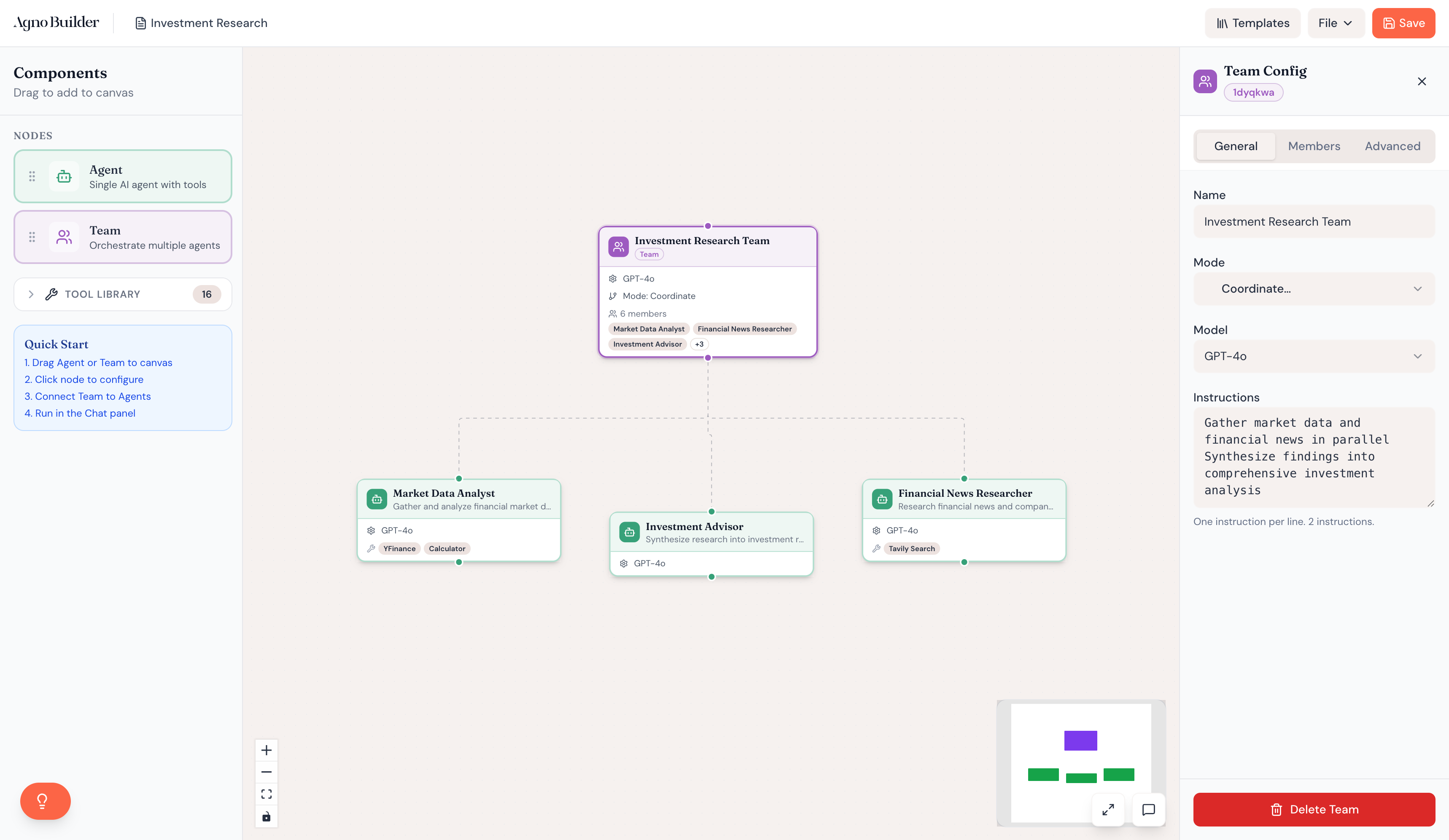Open the help lightbulb button at bottom left
This screenshot has width=1449, height=840.
click(x=45, y=801)
